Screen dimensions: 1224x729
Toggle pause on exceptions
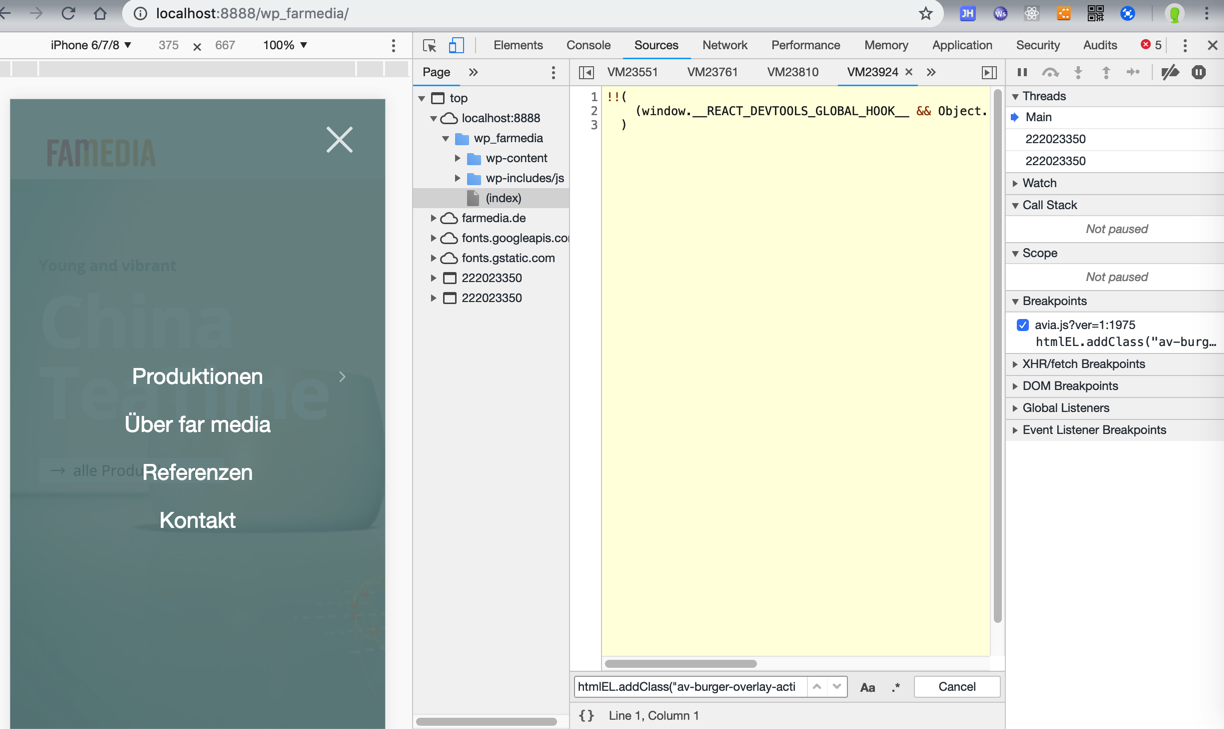(1198, 72)
